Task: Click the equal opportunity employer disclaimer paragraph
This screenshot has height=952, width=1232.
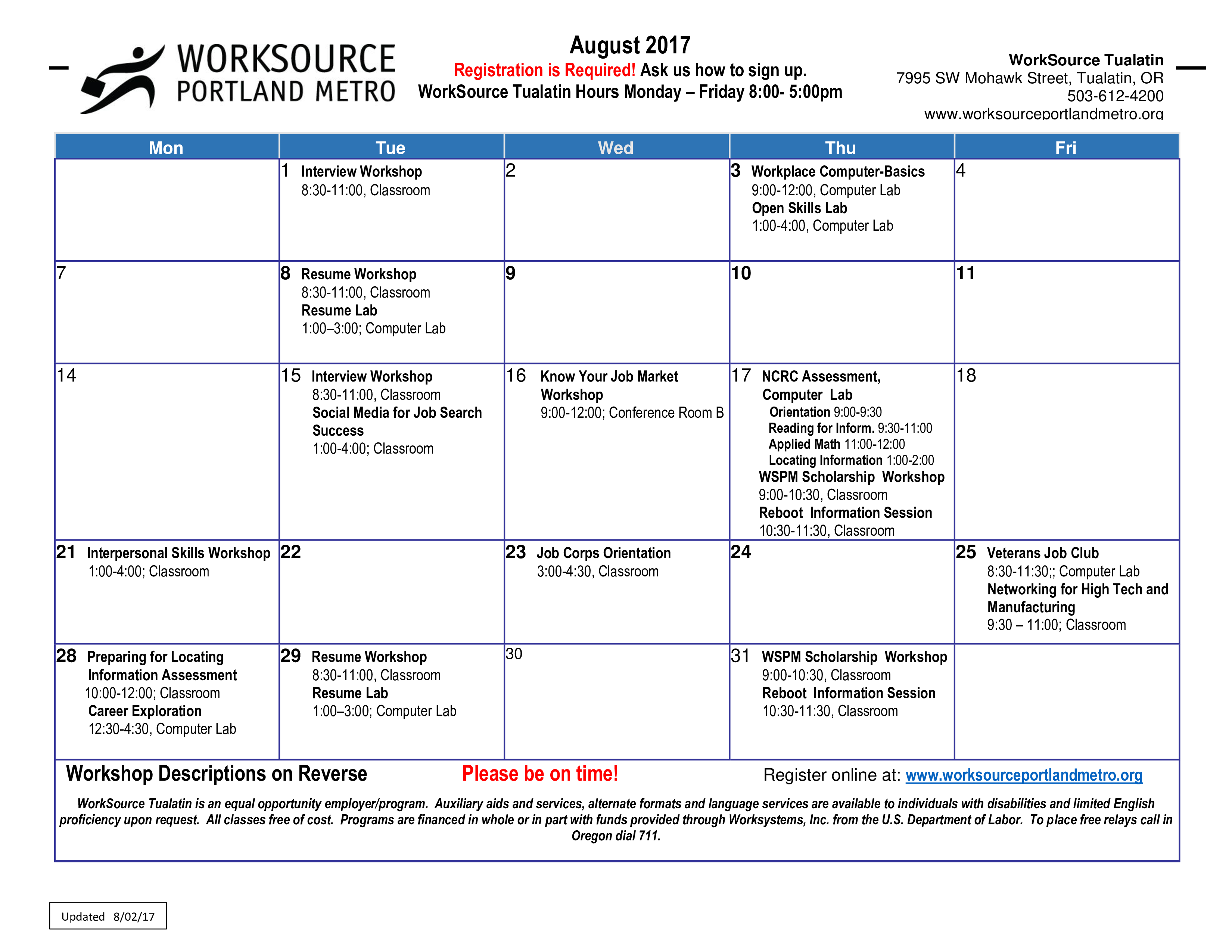Action: click(616, 819)
